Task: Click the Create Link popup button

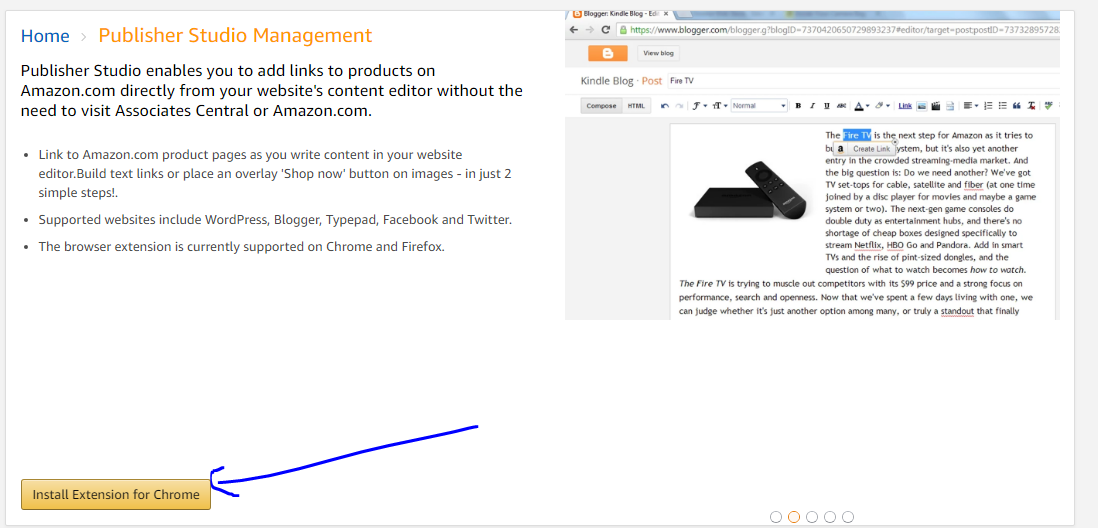Action: click(x=871, y=148)
